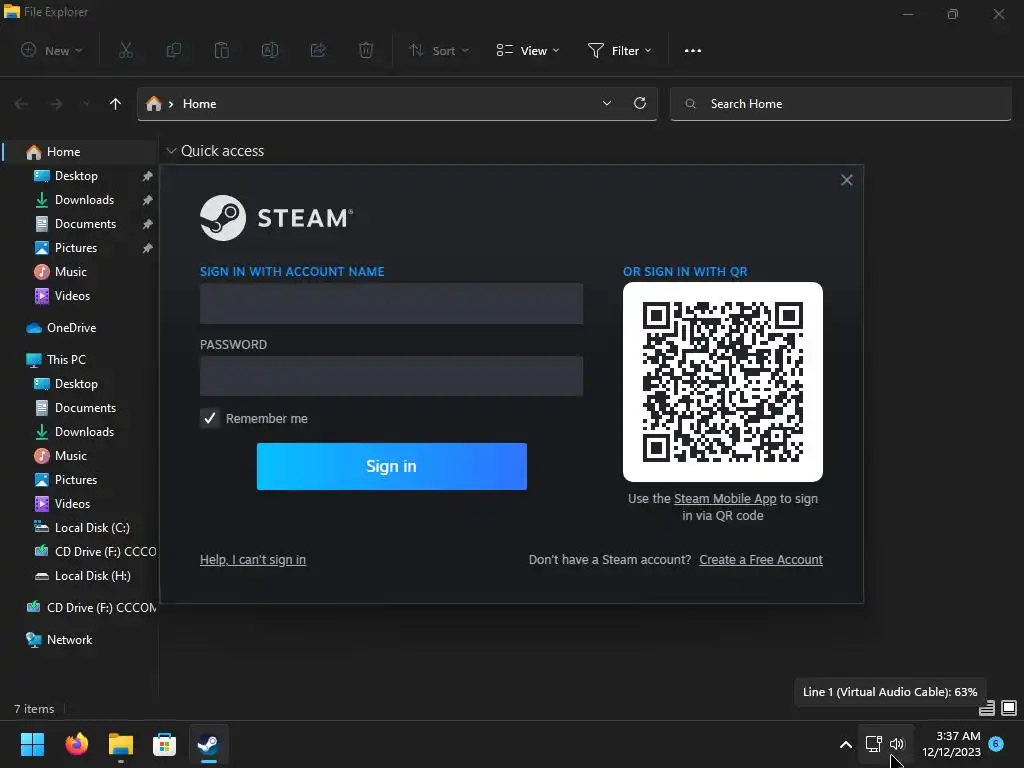Click the Steam QR code image
Screen dimensions: 1024x768
723,382
